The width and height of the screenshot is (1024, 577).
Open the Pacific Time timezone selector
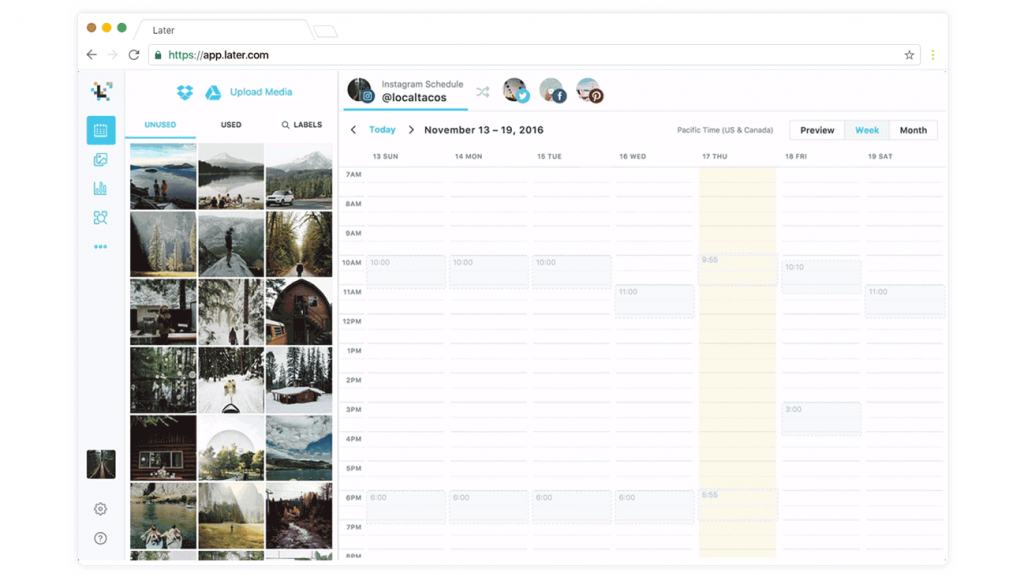tap(725, 131)
